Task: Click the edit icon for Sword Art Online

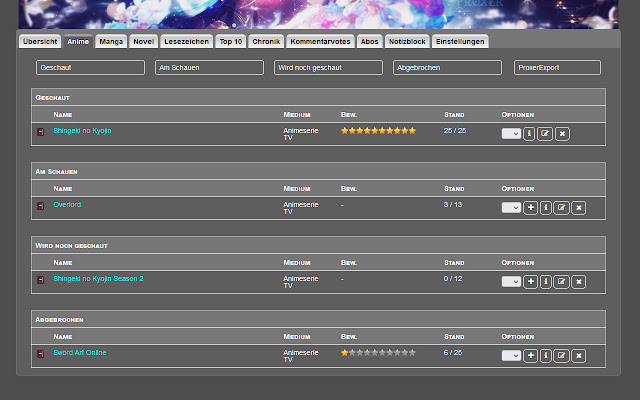Action: (x=562, y=355)
